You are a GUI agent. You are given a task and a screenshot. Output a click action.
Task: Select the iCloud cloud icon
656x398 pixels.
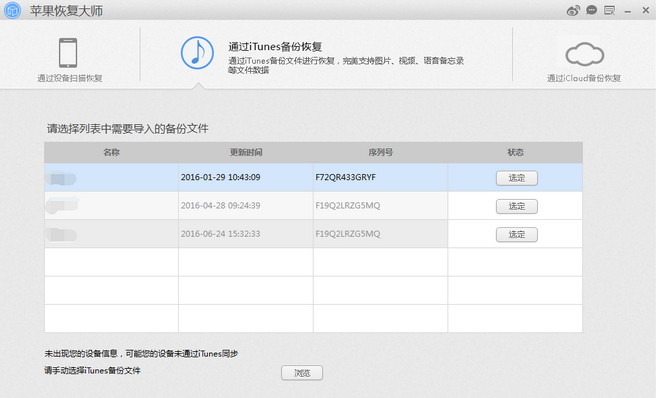pos(584,54)
